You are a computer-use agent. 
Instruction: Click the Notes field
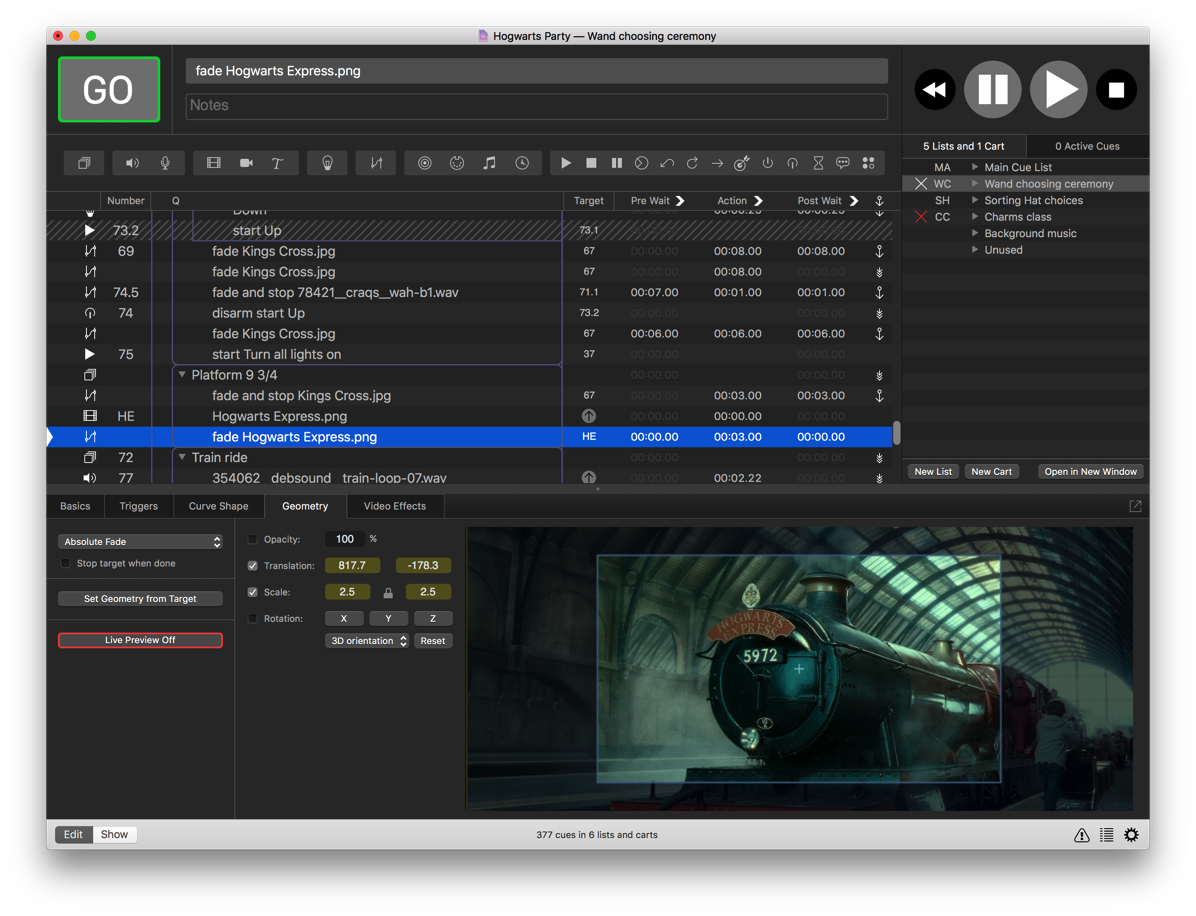click(537, 105)
